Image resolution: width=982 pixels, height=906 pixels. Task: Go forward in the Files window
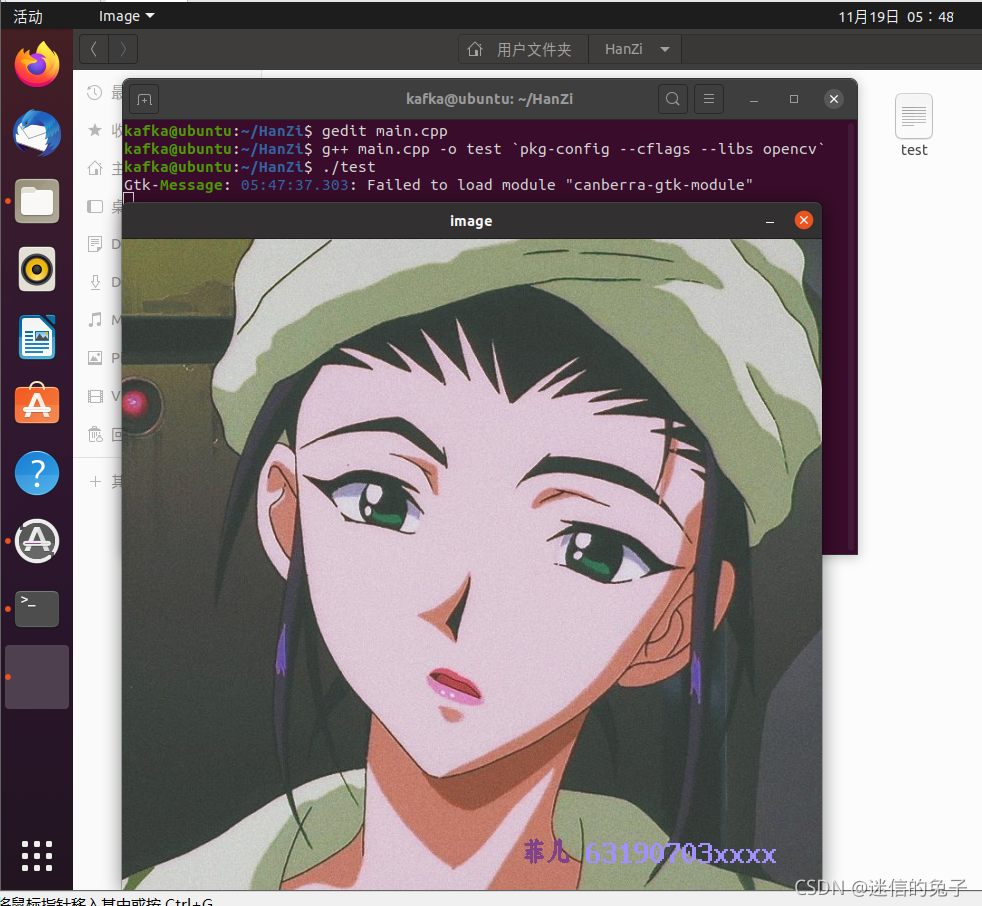pos(123,49)
